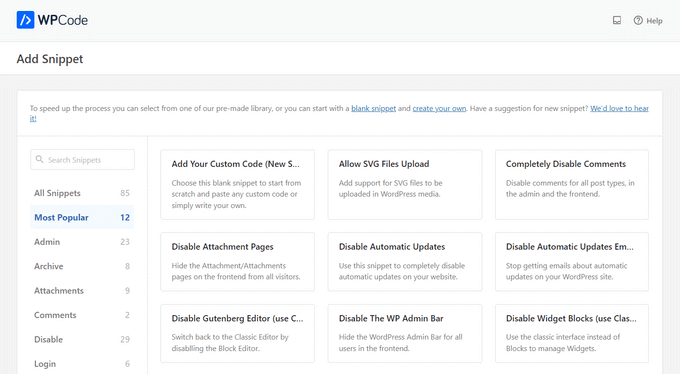The image size is (680, 374).
Task: Click count 29 beside Disable
Action: [x=125, y=339]
